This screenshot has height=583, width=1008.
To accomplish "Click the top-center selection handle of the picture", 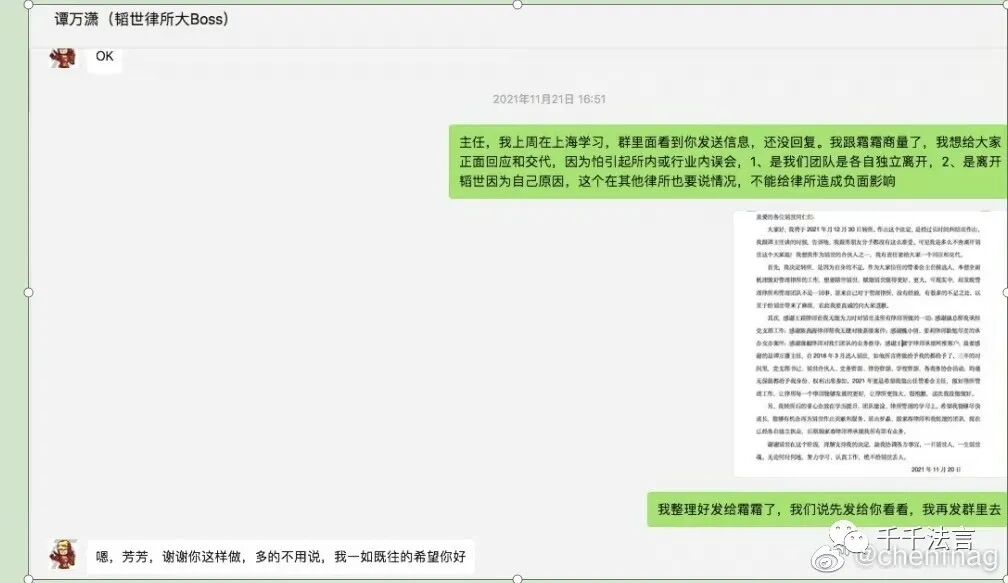I will tap(518, 4).
